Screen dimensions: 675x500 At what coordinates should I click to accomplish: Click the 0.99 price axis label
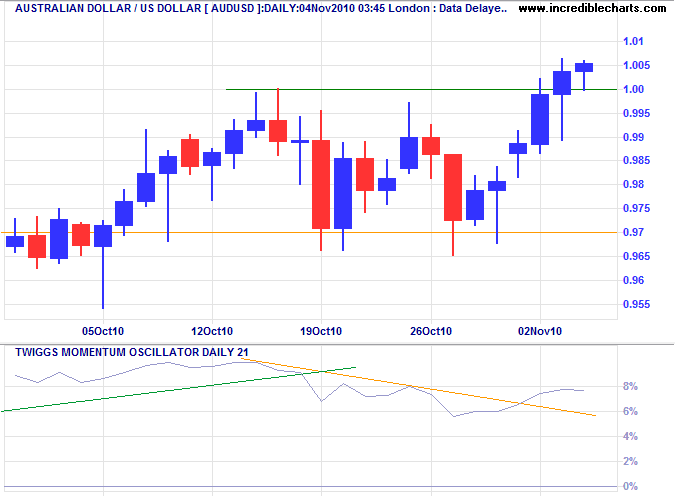(x=634, y=137)
